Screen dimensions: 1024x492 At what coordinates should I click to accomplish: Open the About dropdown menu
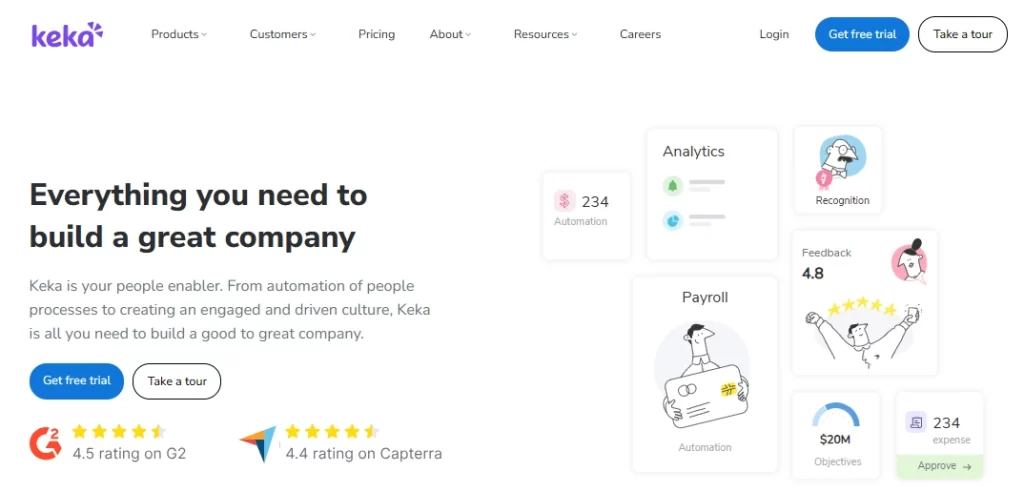450,34
